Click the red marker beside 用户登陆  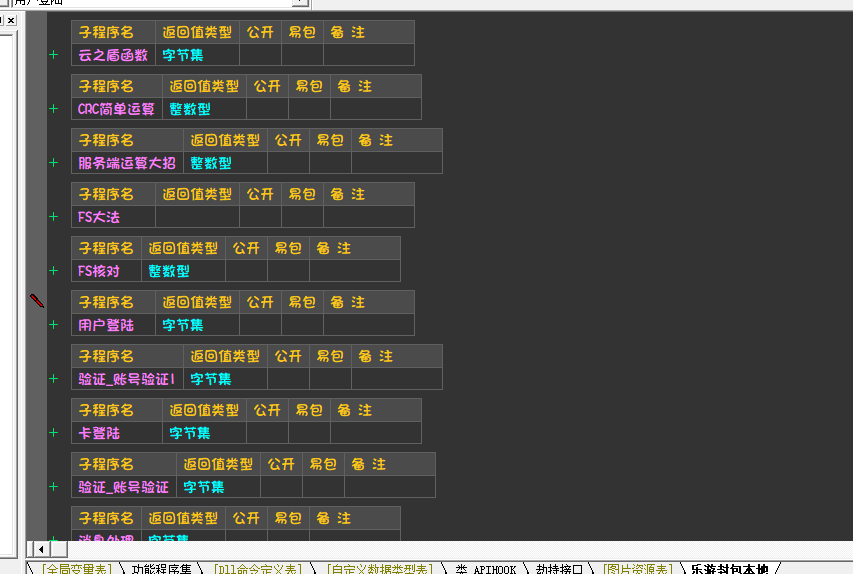coord(37,300)
